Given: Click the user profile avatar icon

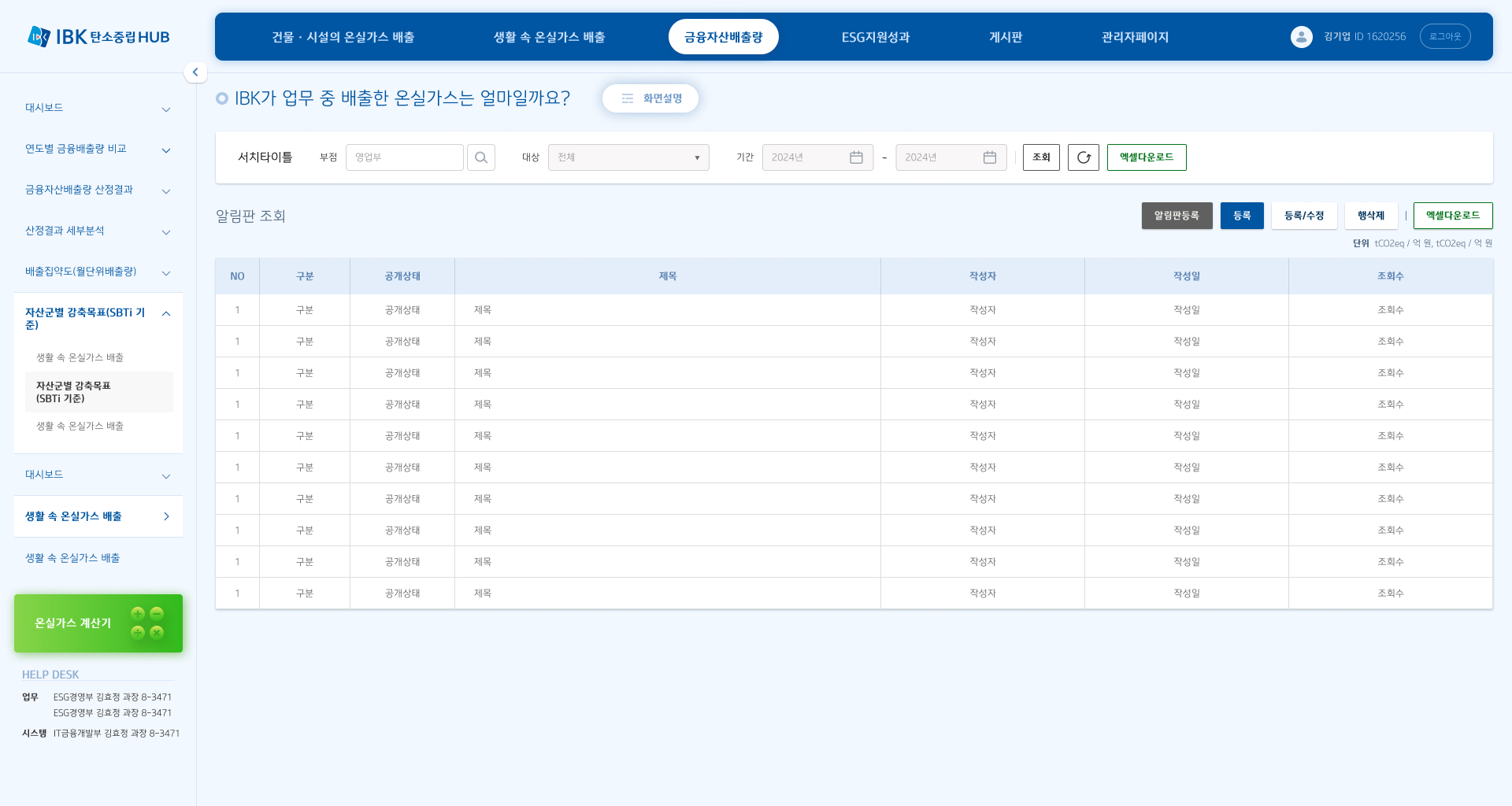Looking at the screenshot, I should 1301,36.
